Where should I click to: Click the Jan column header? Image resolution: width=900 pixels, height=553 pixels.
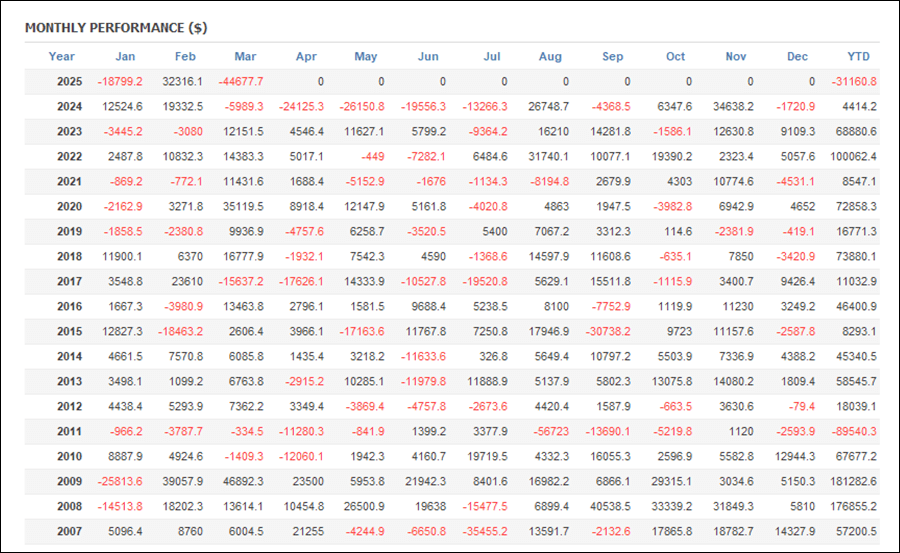[x=125, y=56]
